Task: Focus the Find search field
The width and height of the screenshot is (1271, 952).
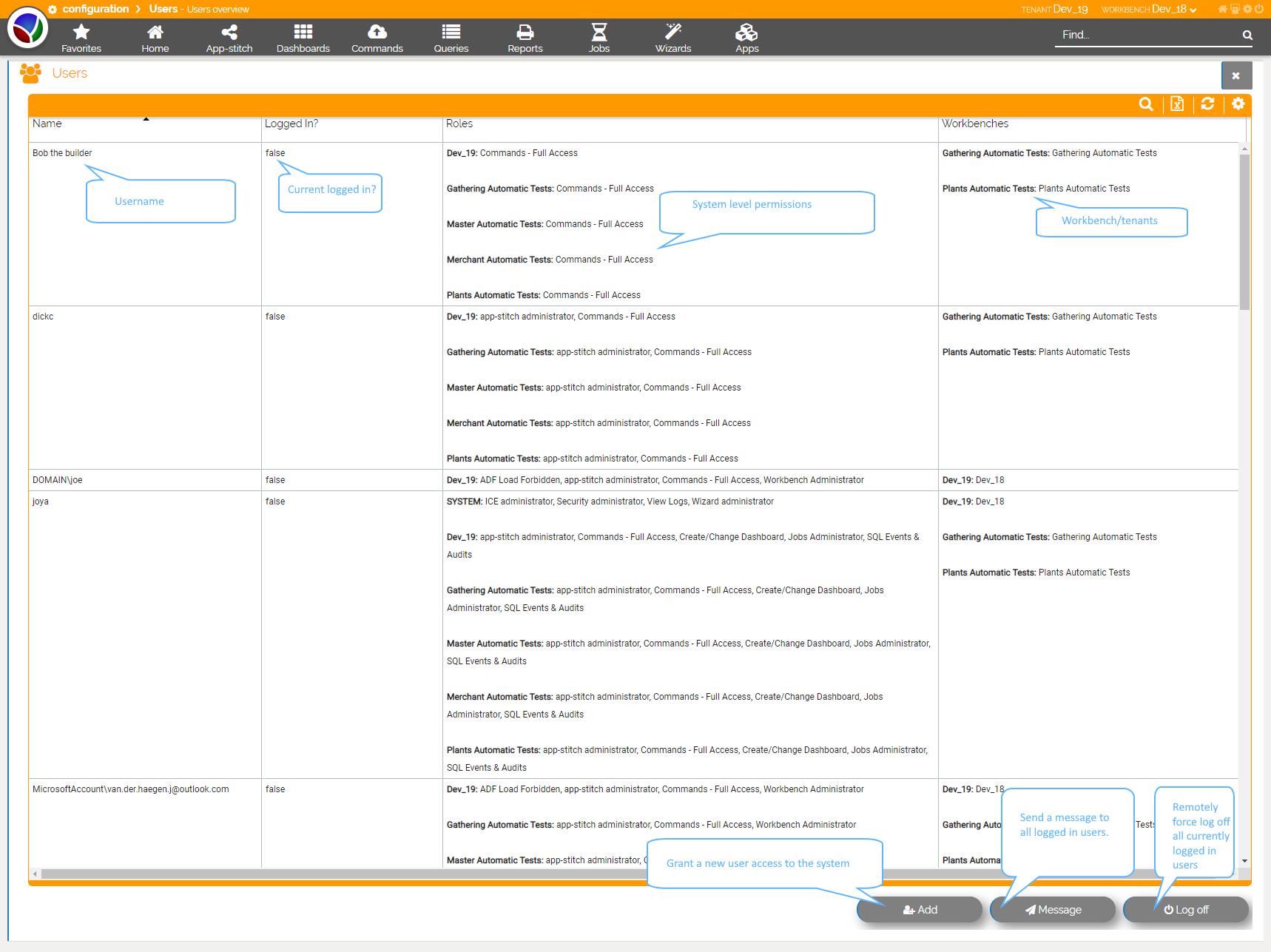Action: click(1147, 35)
